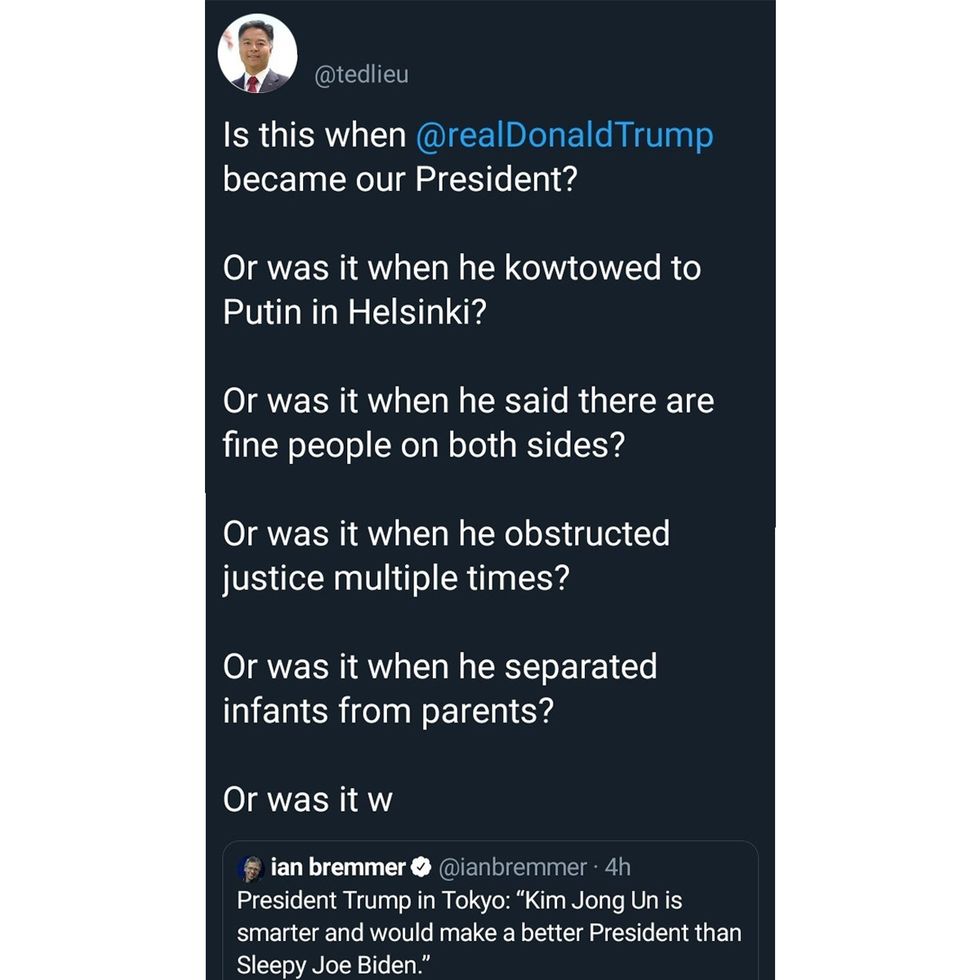Open the @realDonaldTrump mention link

point(564,136)
